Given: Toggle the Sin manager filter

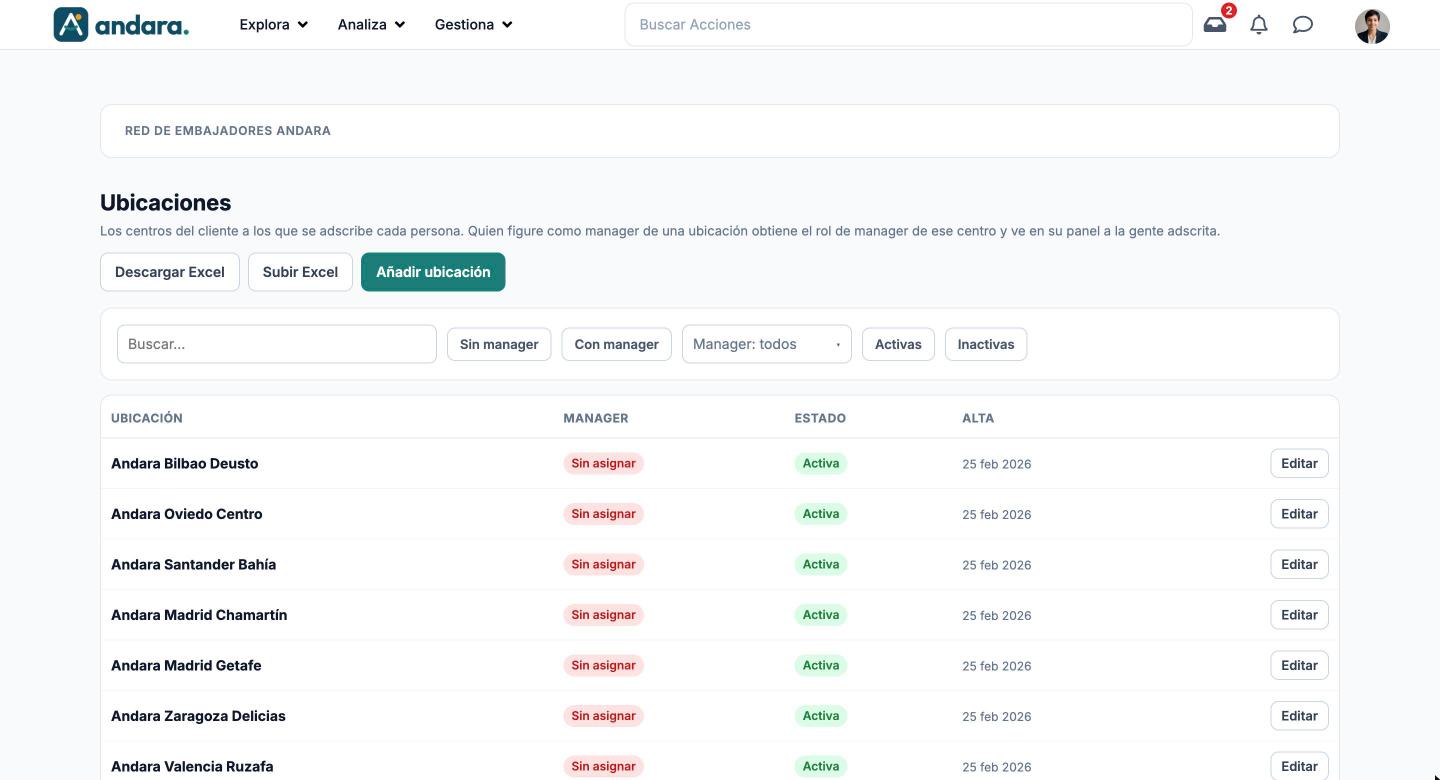Looking at the screenshot, I should coord(499,344).
